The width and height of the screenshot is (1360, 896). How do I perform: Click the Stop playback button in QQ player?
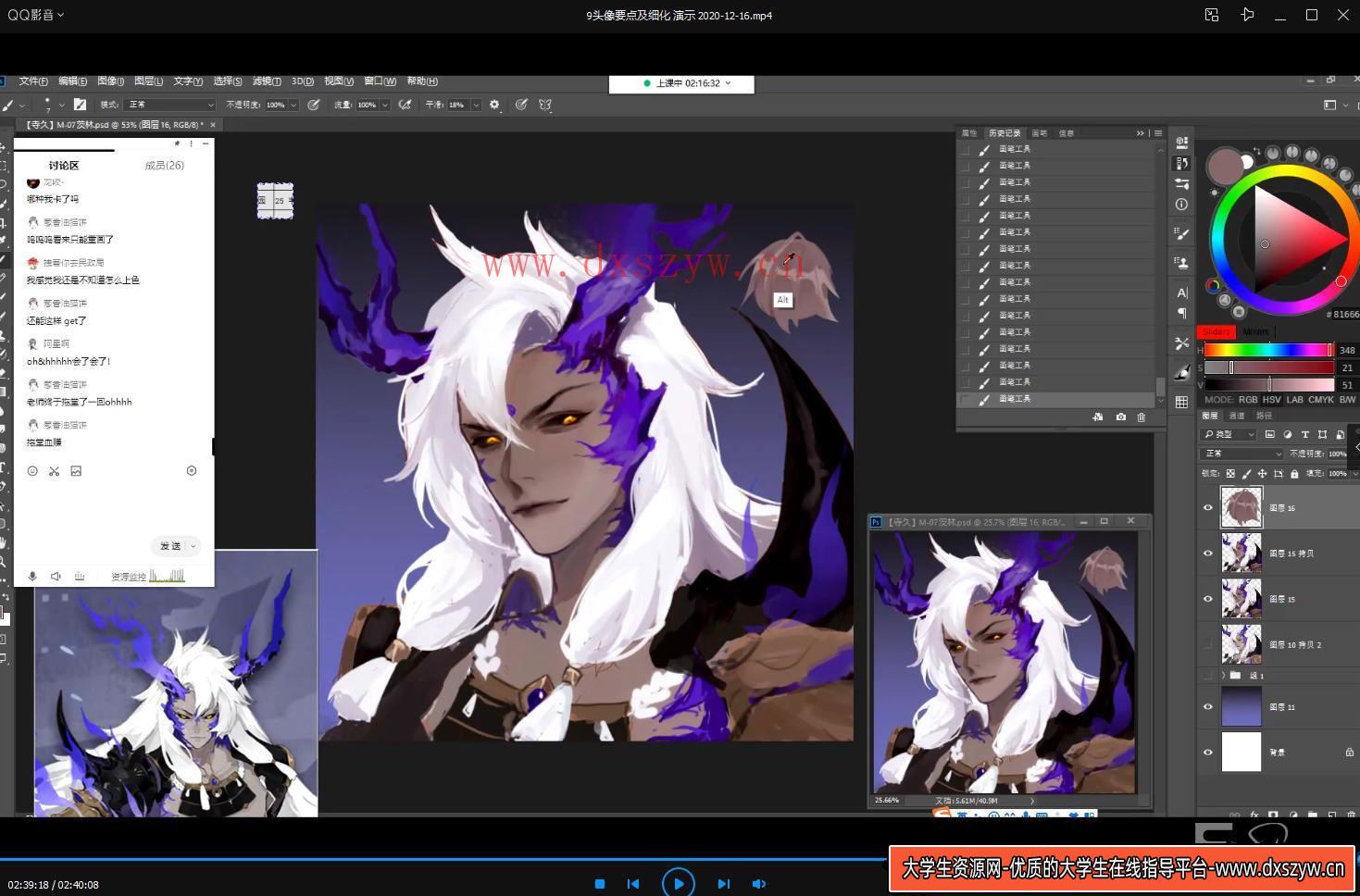click(600, 884)
